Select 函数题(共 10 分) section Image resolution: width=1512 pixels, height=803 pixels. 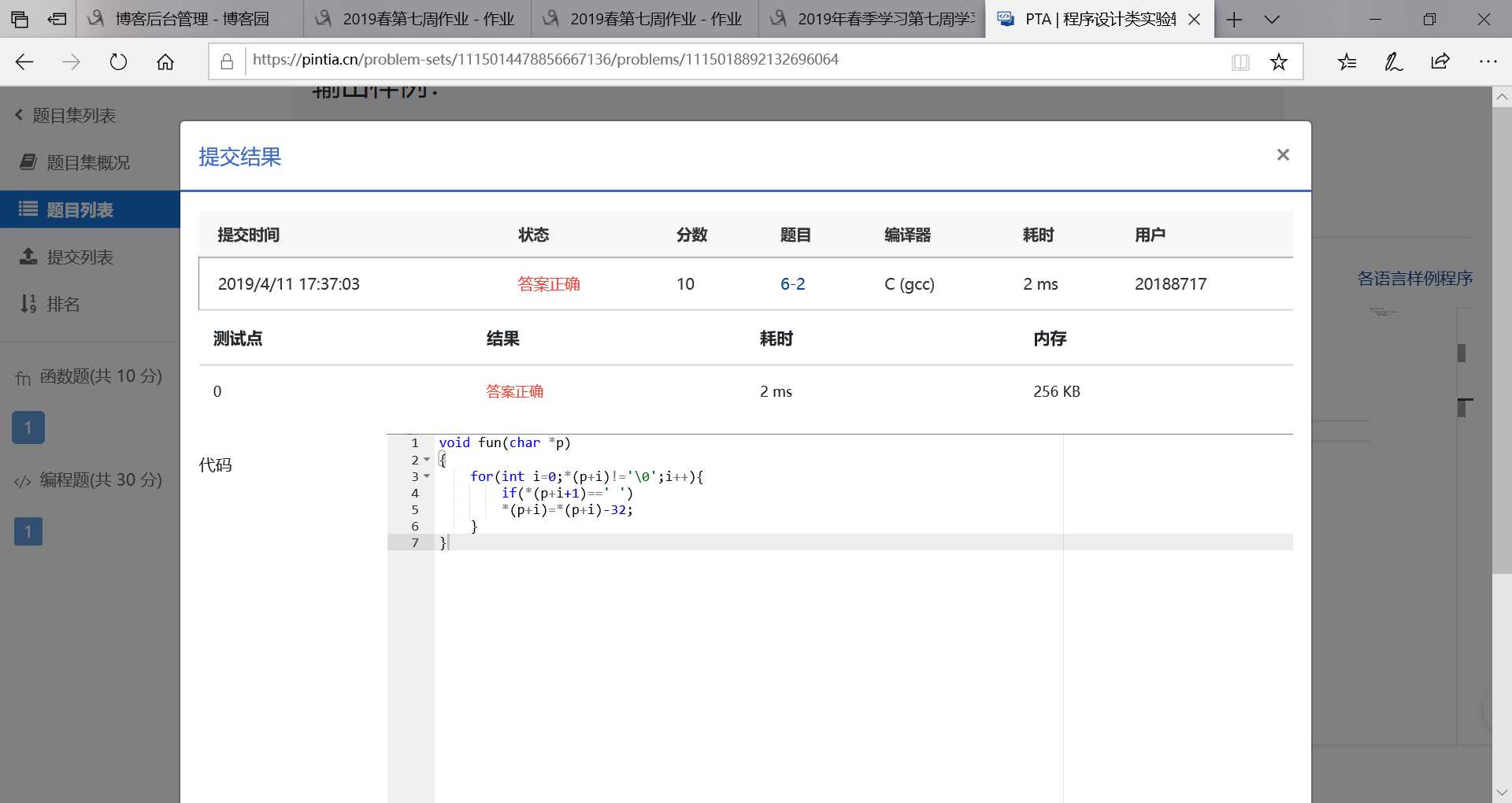[88, 376]
